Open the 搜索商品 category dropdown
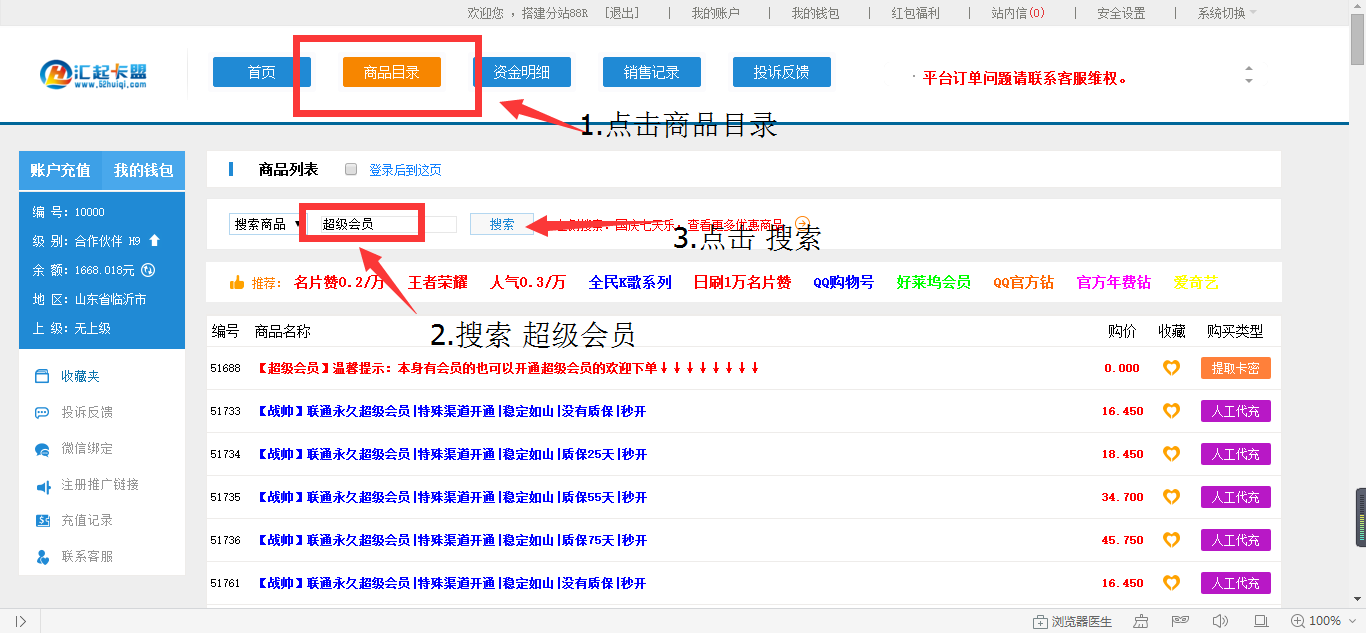Screen dimensions: 1366x633 coord(263,224)
